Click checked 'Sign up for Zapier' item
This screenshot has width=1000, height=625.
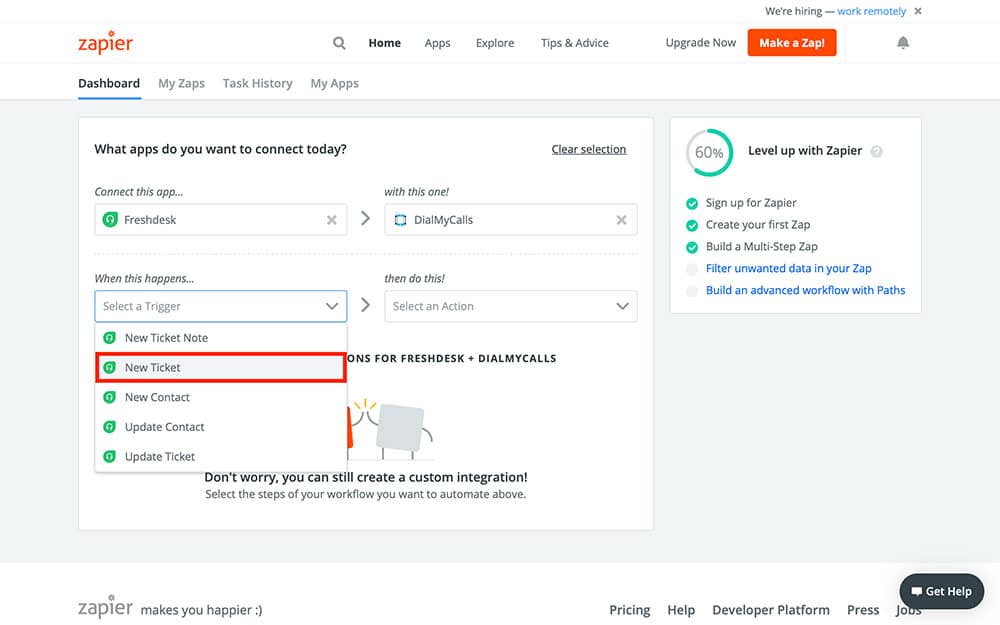751,203
